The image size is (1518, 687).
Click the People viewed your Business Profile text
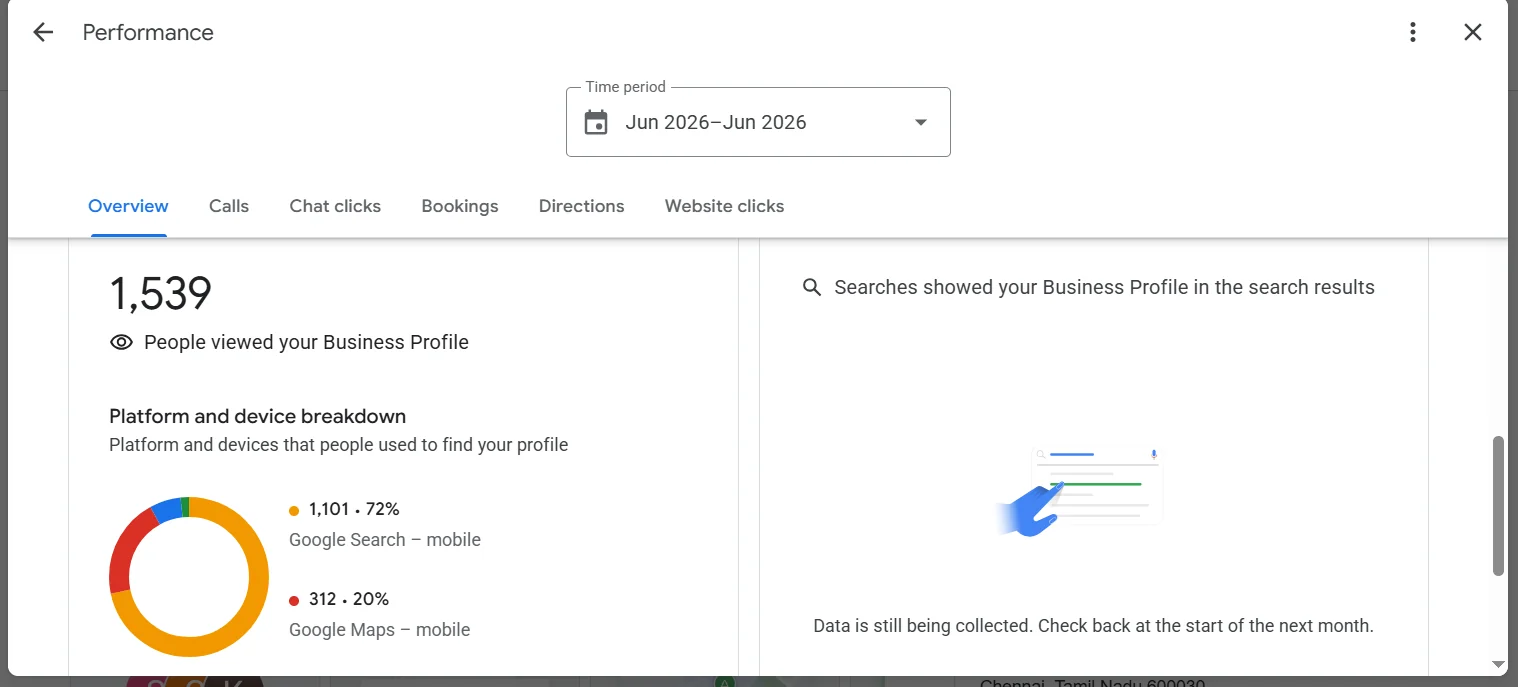click(306, 342)
